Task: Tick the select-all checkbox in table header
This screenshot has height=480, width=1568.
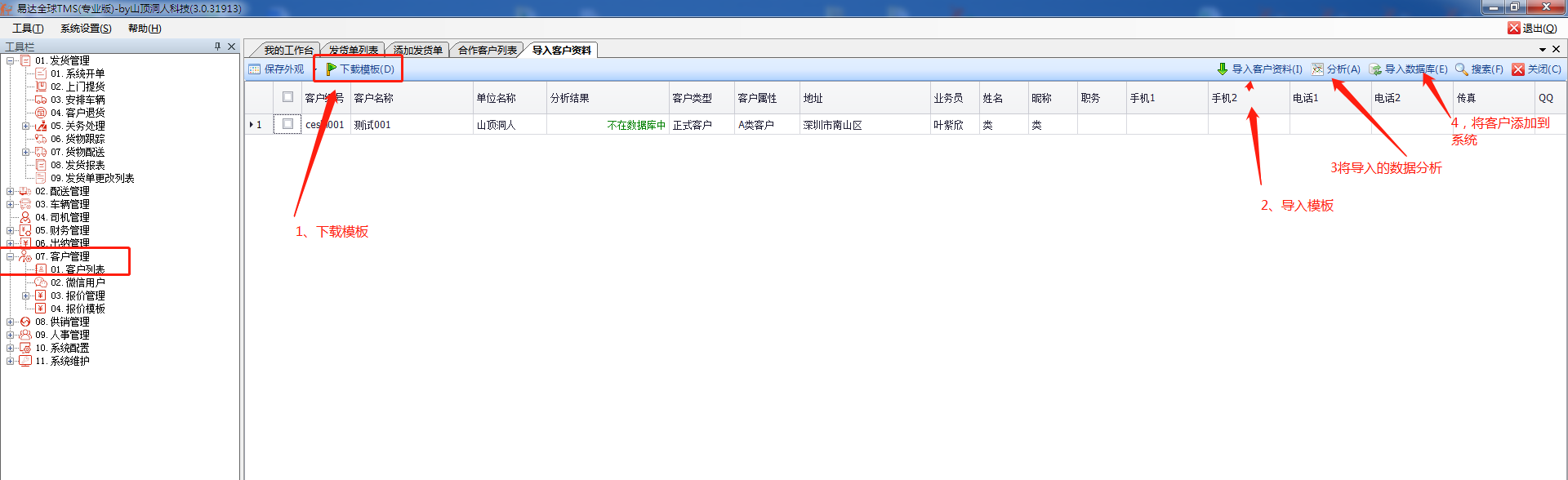Action: pyautogui.click(x=287, y=97)
